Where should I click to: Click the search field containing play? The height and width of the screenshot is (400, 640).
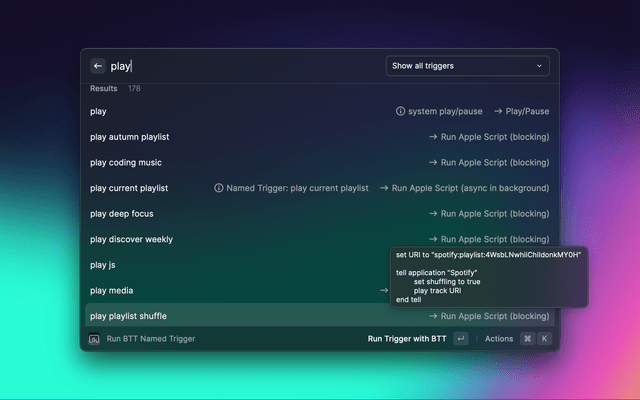[x=240, y=66]
